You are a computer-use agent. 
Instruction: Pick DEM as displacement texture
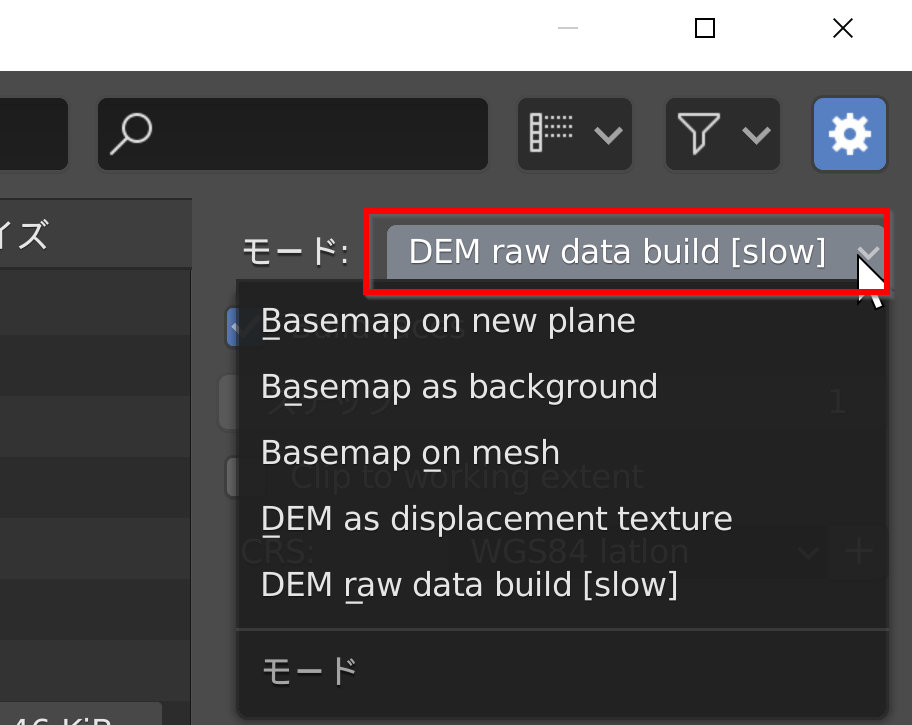tap(496, 518)
